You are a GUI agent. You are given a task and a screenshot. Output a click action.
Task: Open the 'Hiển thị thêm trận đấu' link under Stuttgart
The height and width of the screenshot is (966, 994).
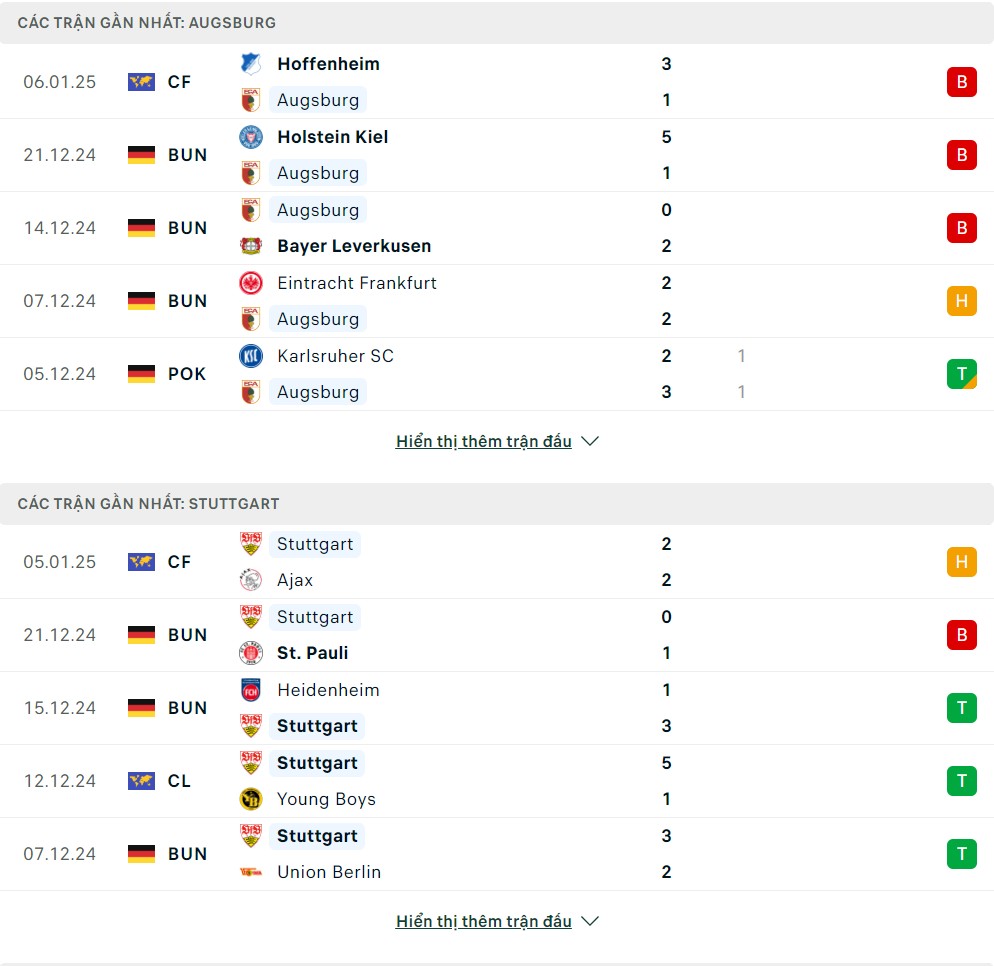pos(484,921)
